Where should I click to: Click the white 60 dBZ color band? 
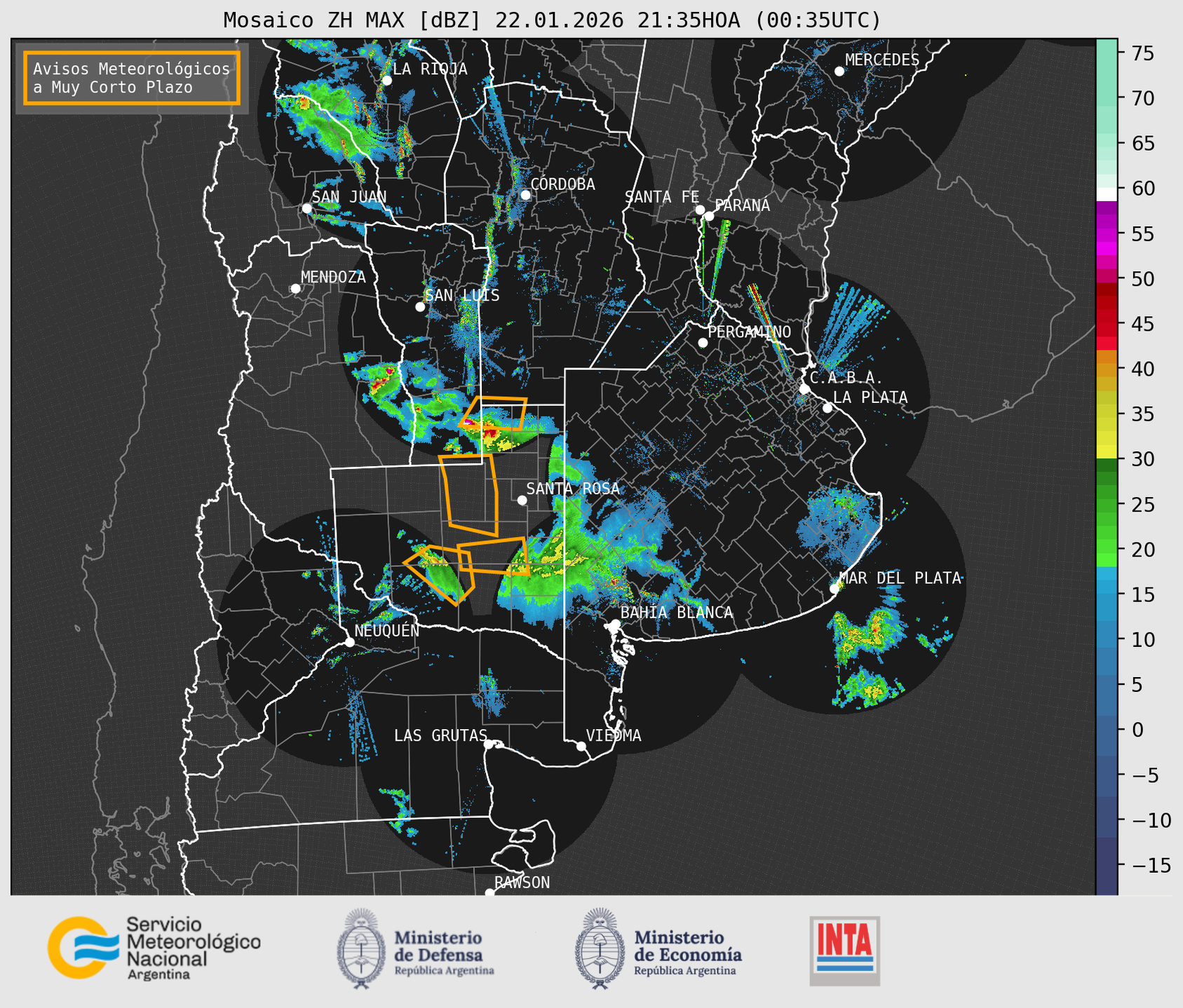[1107, 194]
